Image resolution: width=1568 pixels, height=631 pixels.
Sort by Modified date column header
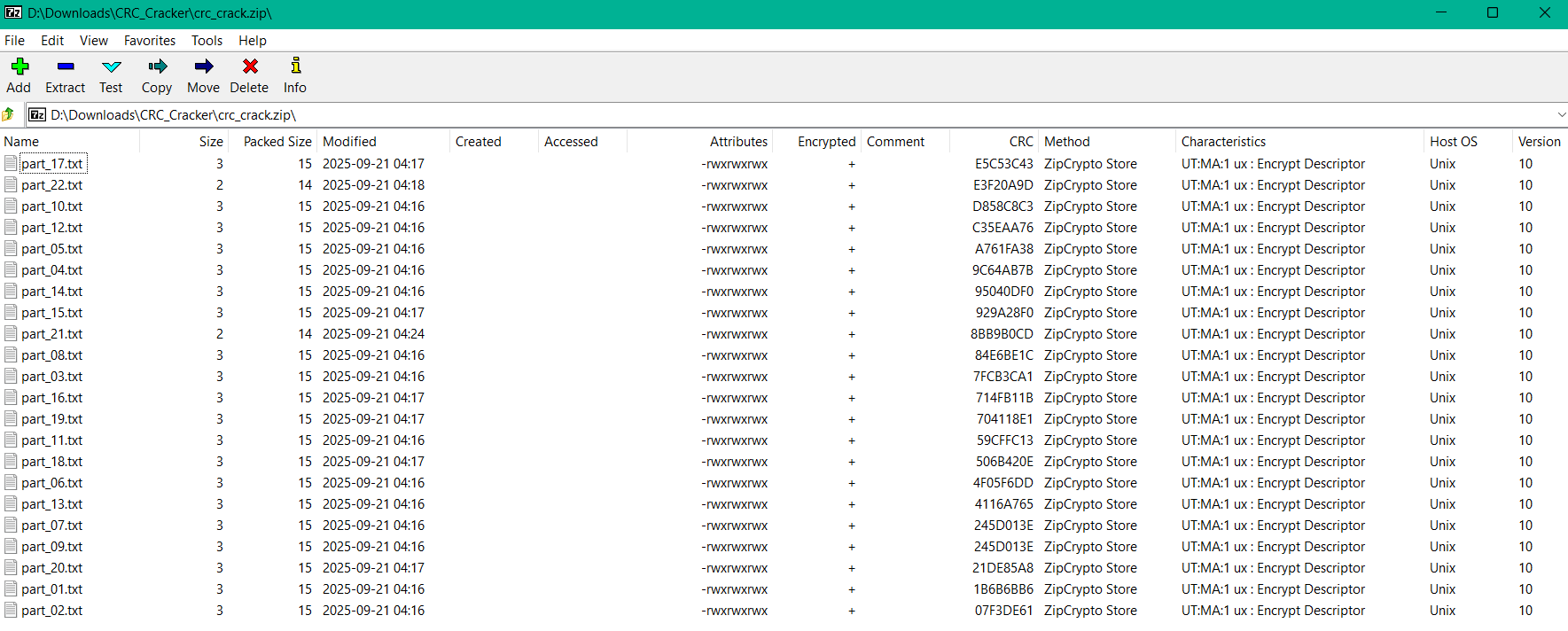click(349, 142)
